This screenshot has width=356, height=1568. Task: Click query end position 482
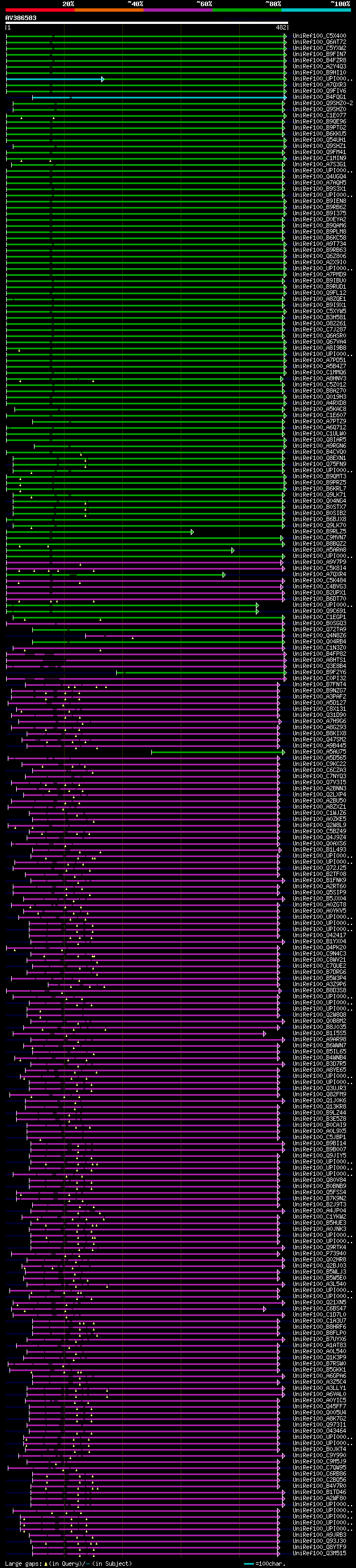(x=281, y=28)
